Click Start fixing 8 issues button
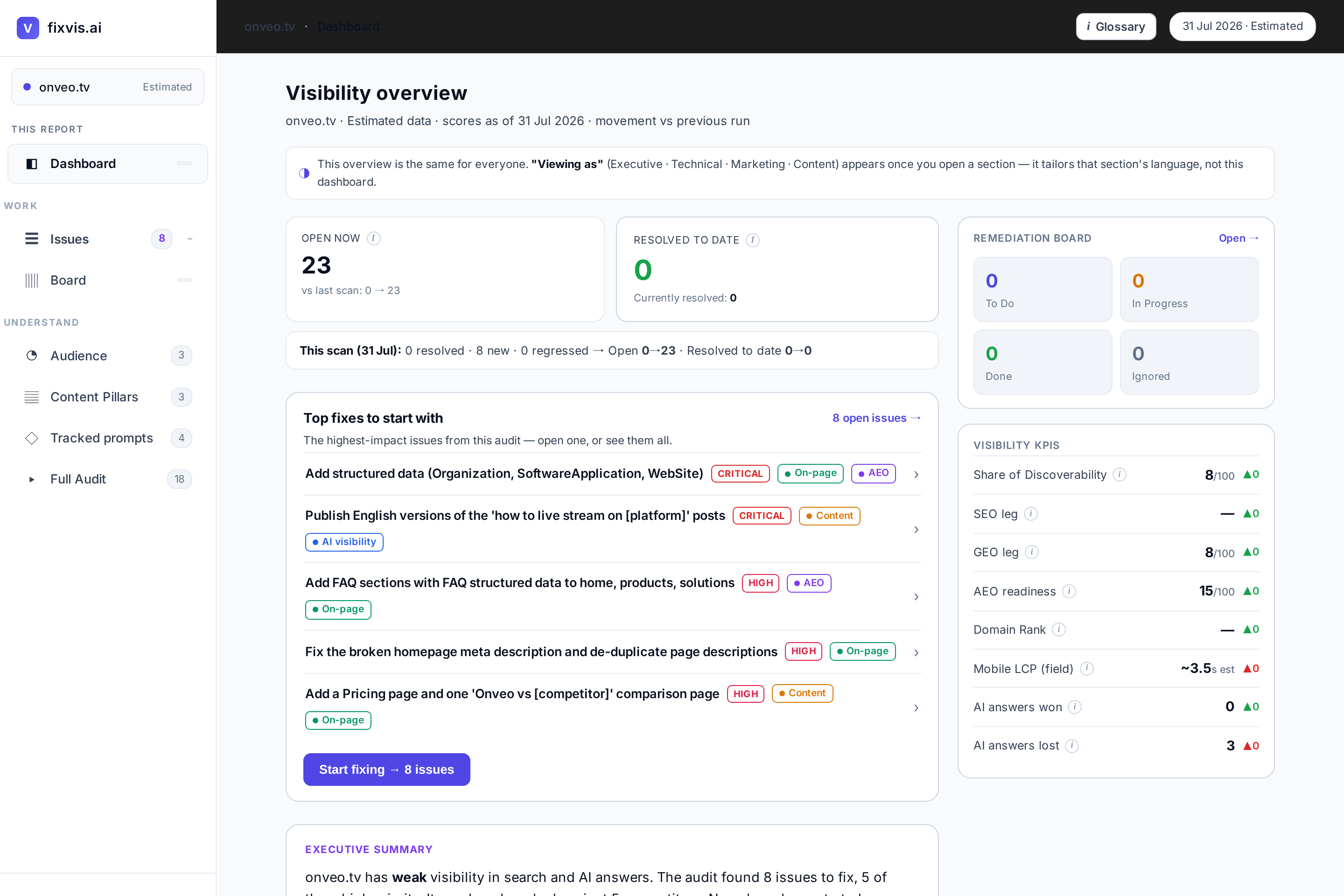Image resolution: width=1344 pixels, height=896 pixels. tap(386, 769)
